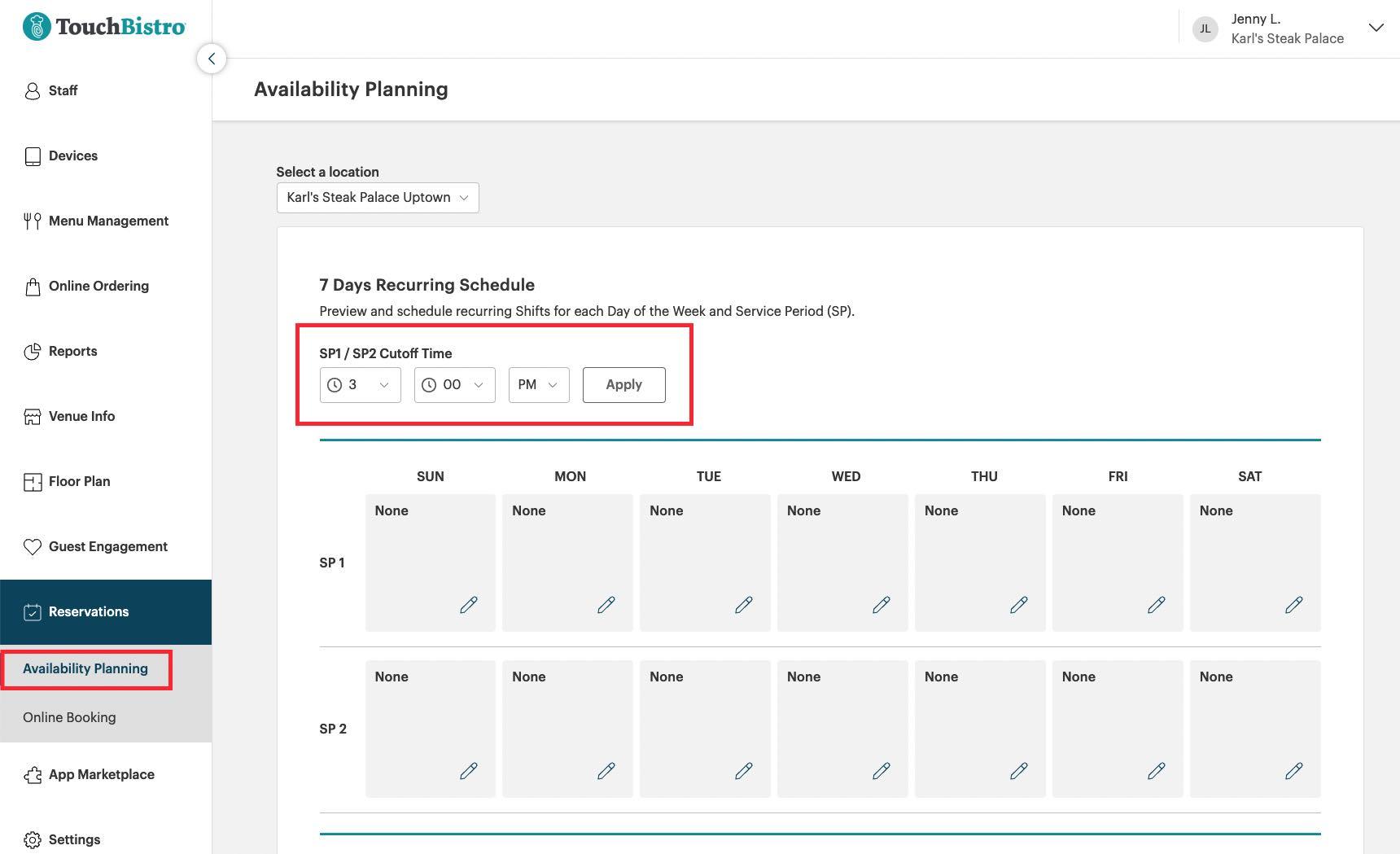The width and height of the screenshot is (1400, 854).
Task: Open Online Ordering using its bag icon
Action: tap(33, 286)
